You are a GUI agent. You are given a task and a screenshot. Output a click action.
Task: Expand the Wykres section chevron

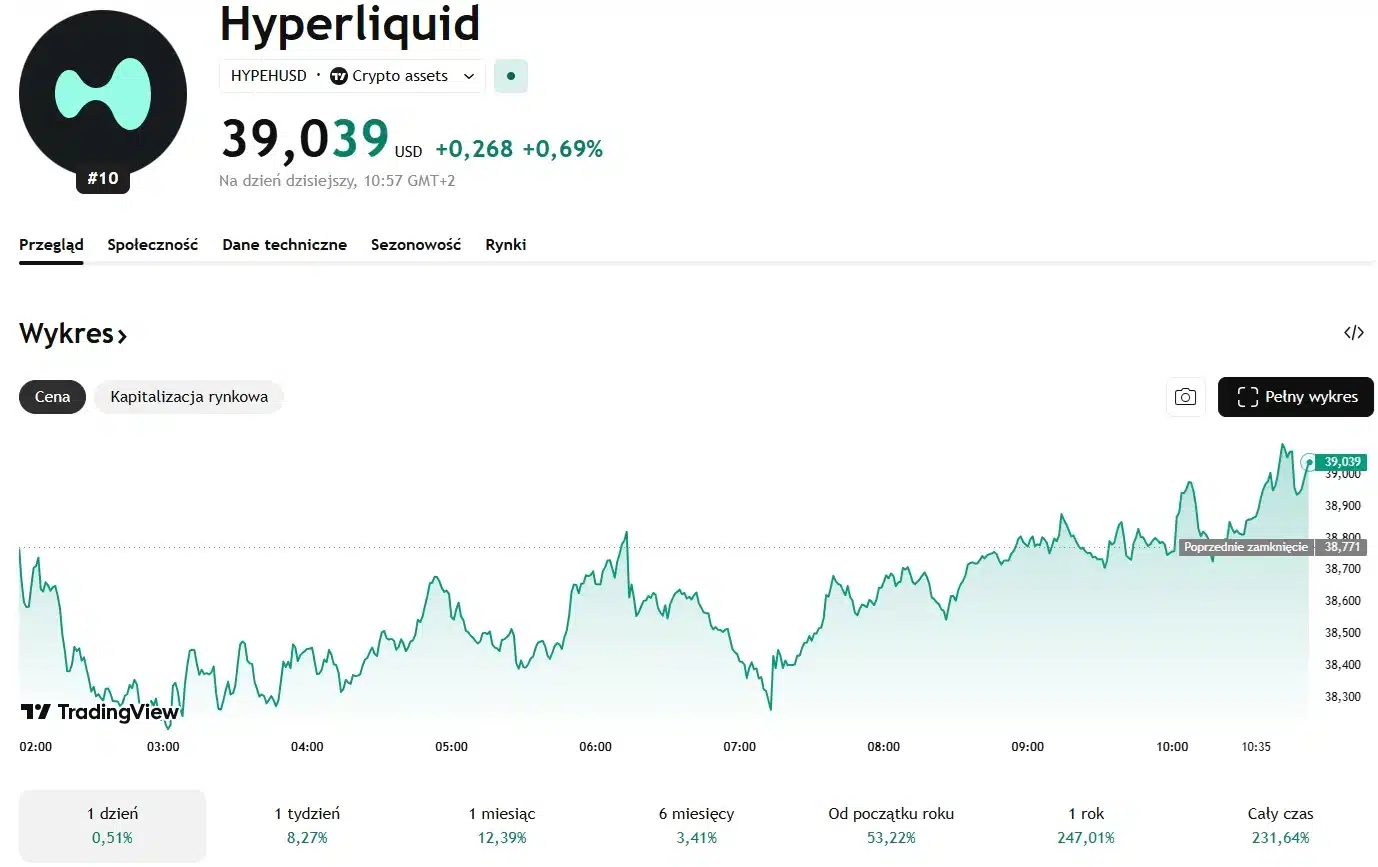point(122,336)
